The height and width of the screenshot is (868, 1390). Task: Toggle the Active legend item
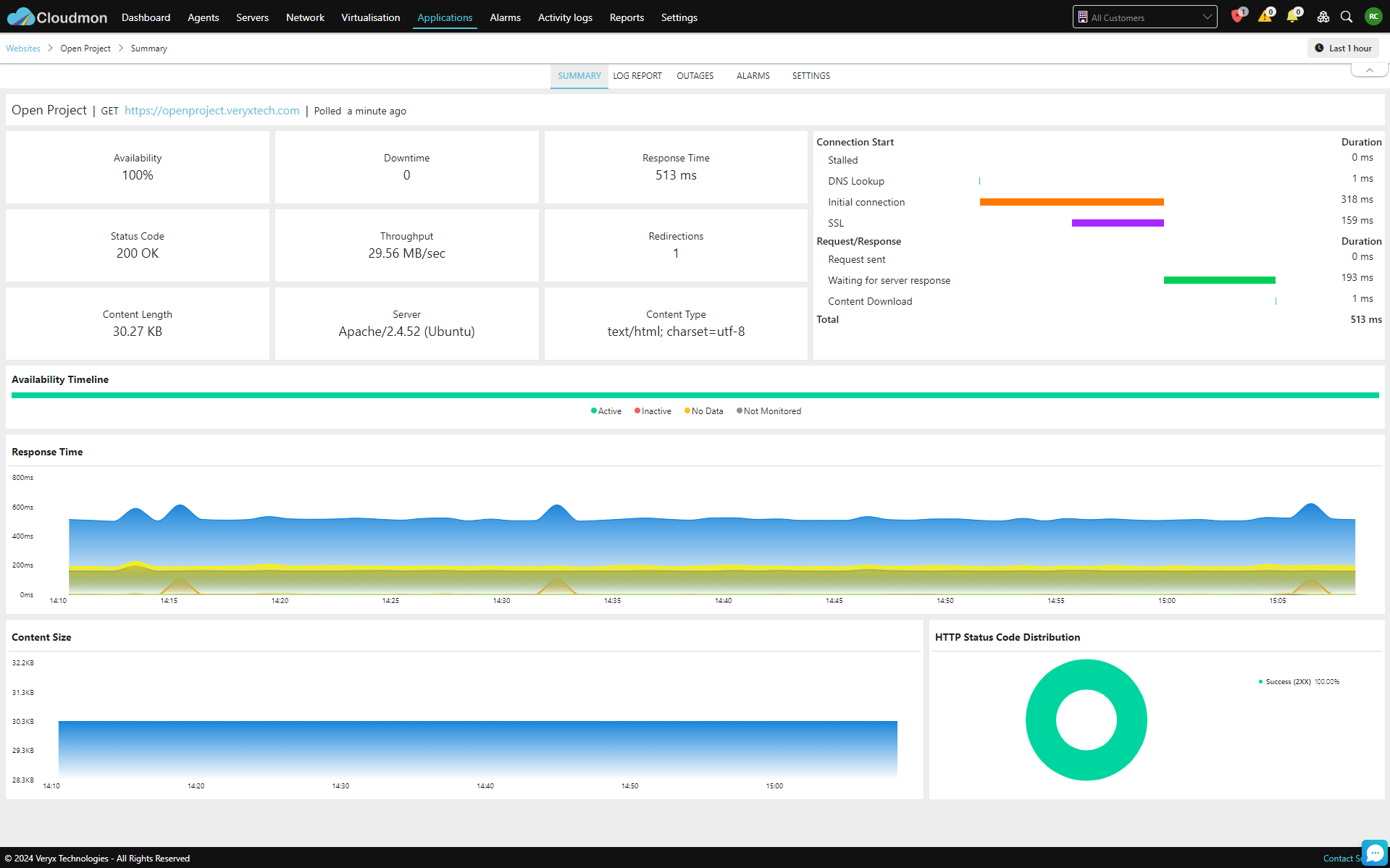(x=606, y=411)
